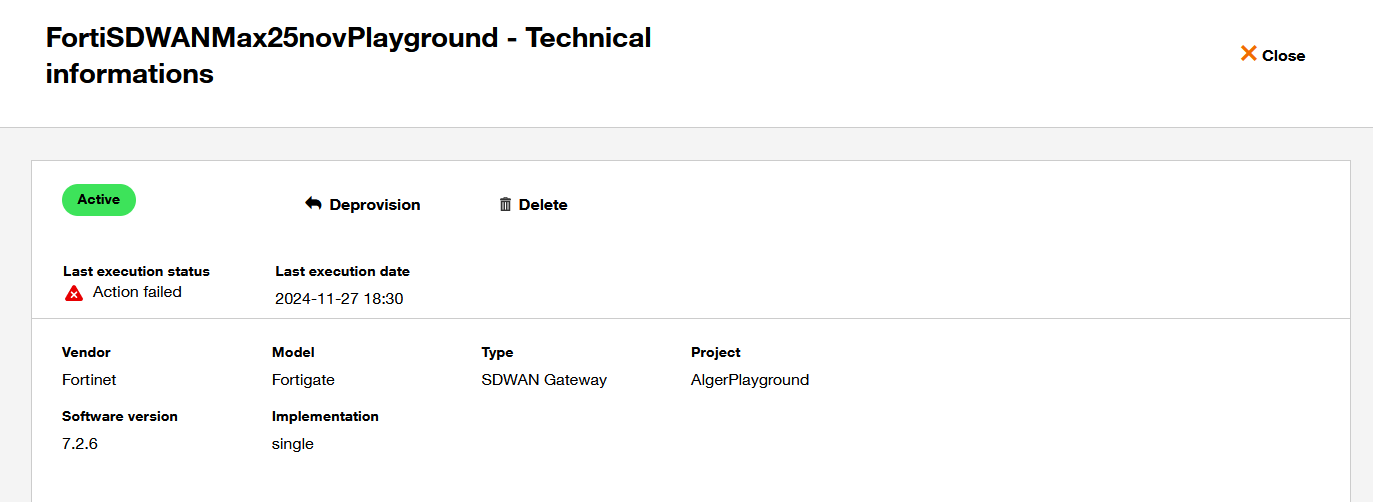Click the single implementation value

pos(293,444)
